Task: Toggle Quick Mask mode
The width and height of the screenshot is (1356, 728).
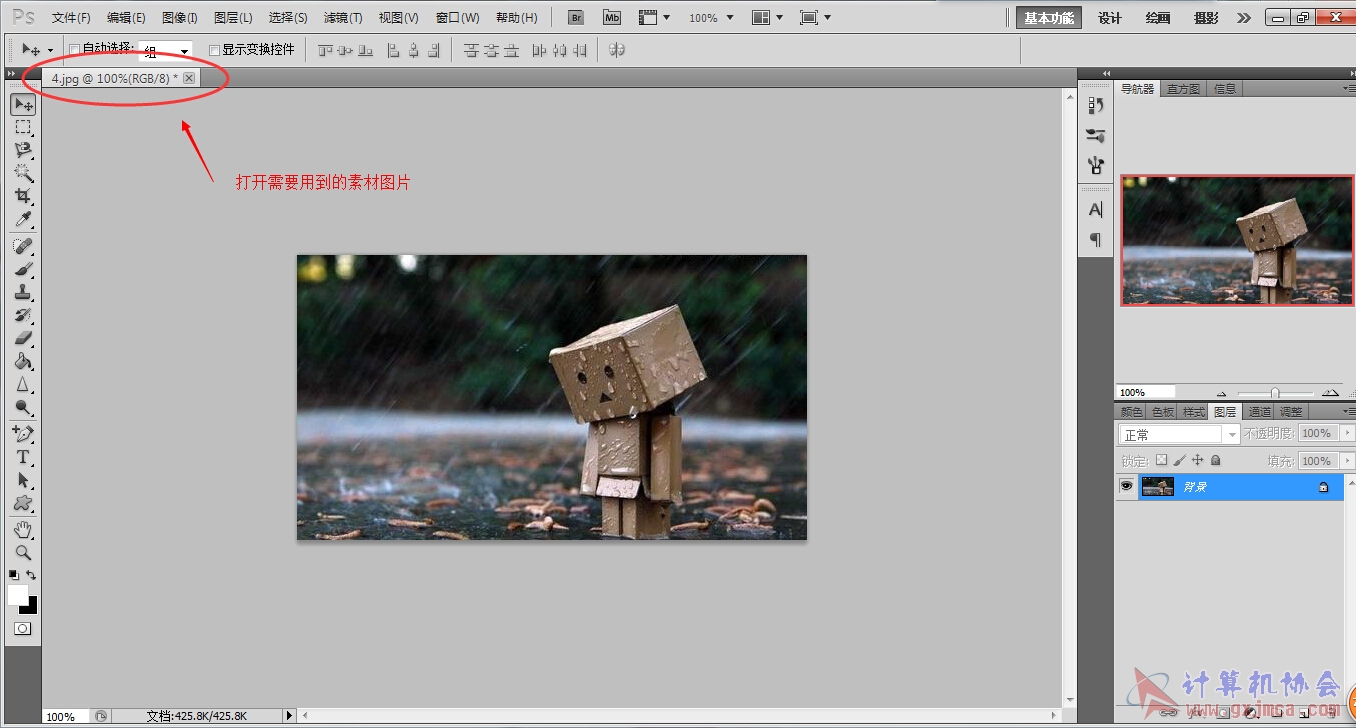Action: point(22,628)
